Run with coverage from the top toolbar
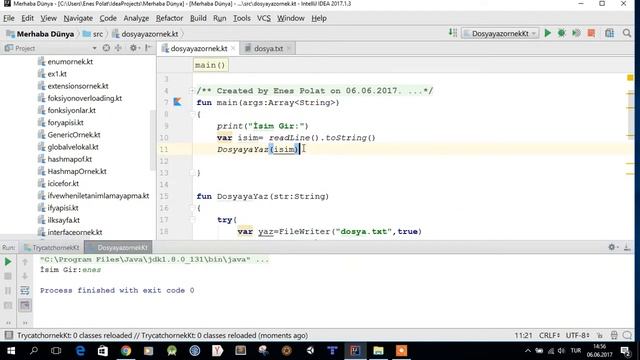640x360 pixels. 576,33
